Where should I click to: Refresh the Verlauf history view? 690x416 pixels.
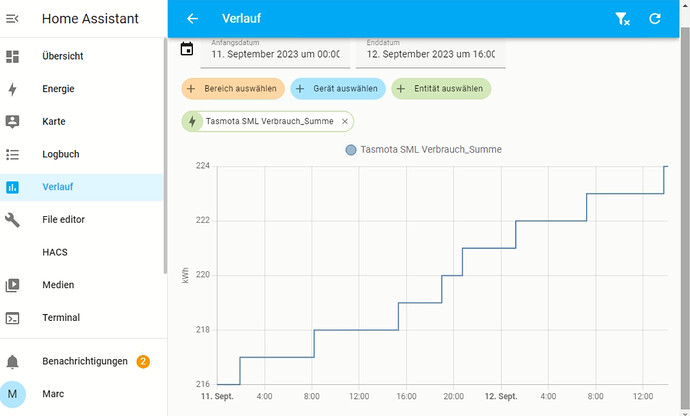tap(655, 18)
